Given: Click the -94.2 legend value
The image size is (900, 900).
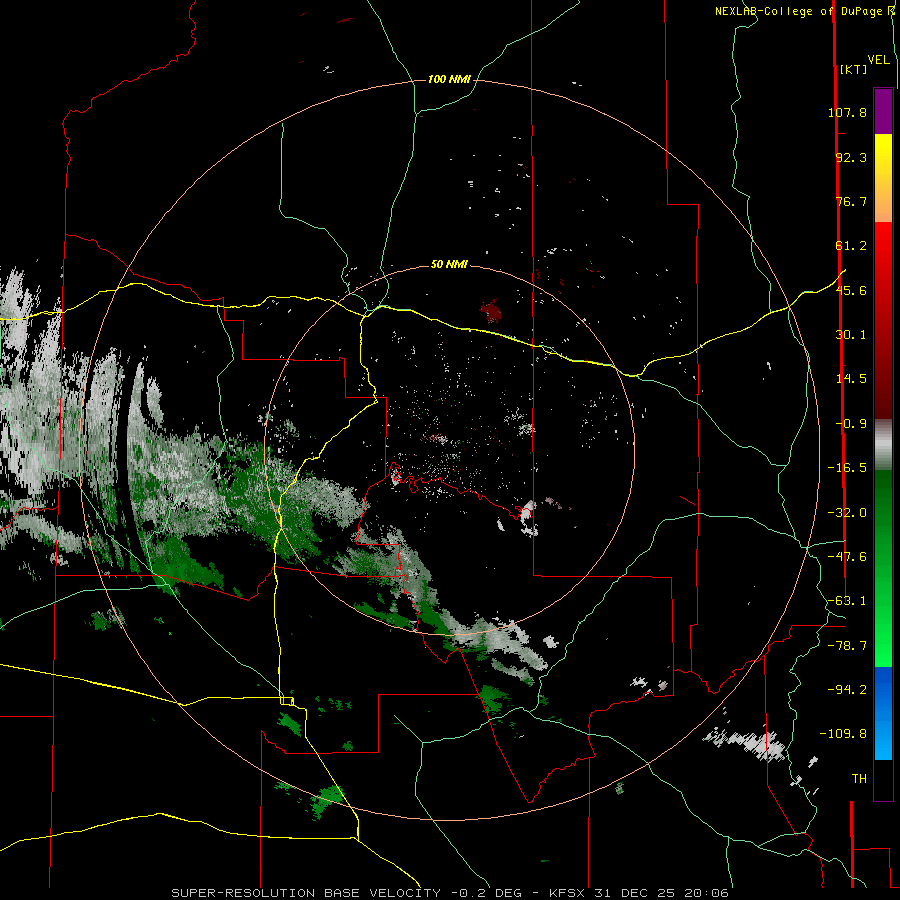Looking at the screenshot, I should coord(847,690).
